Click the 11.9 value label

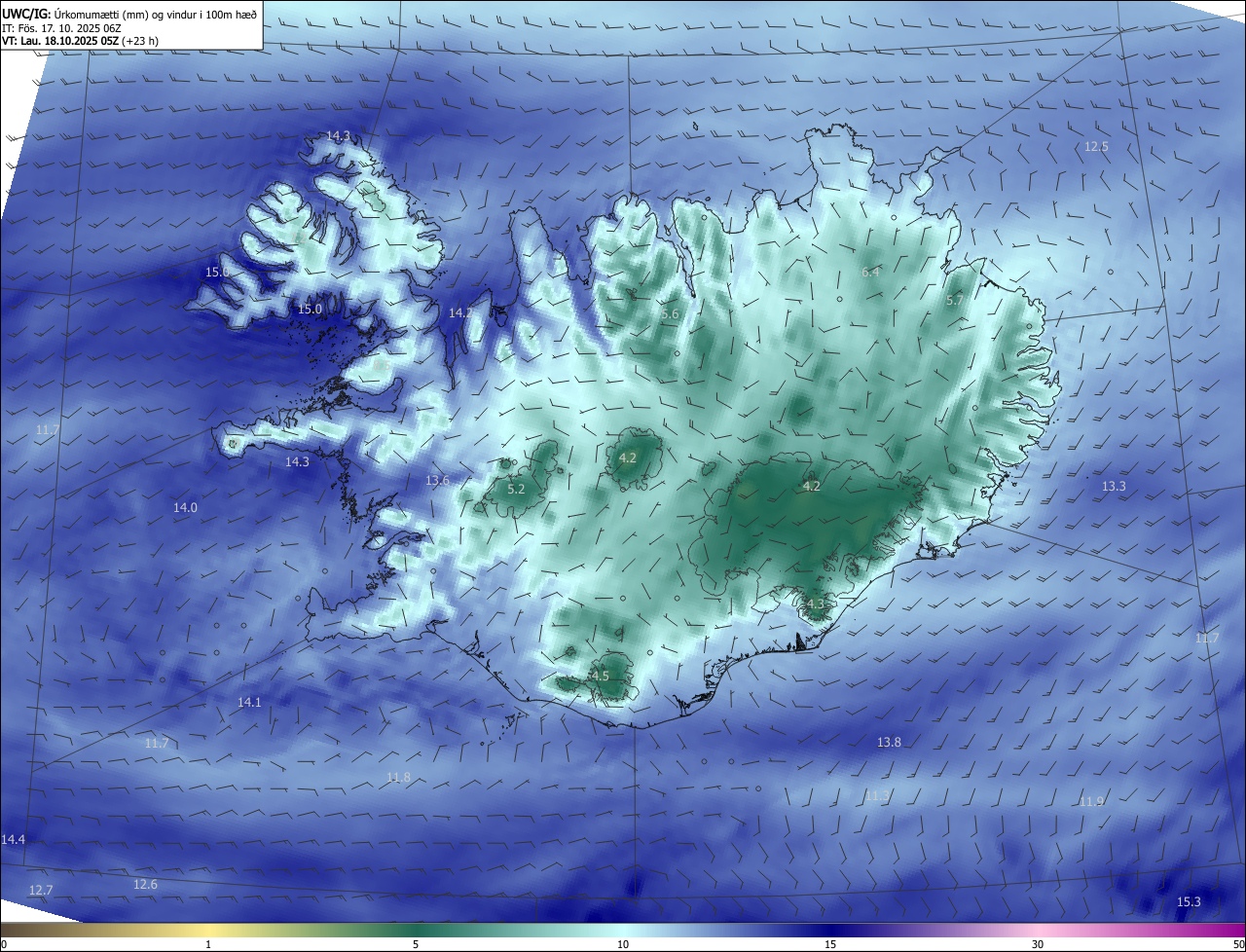[1091, 801]
